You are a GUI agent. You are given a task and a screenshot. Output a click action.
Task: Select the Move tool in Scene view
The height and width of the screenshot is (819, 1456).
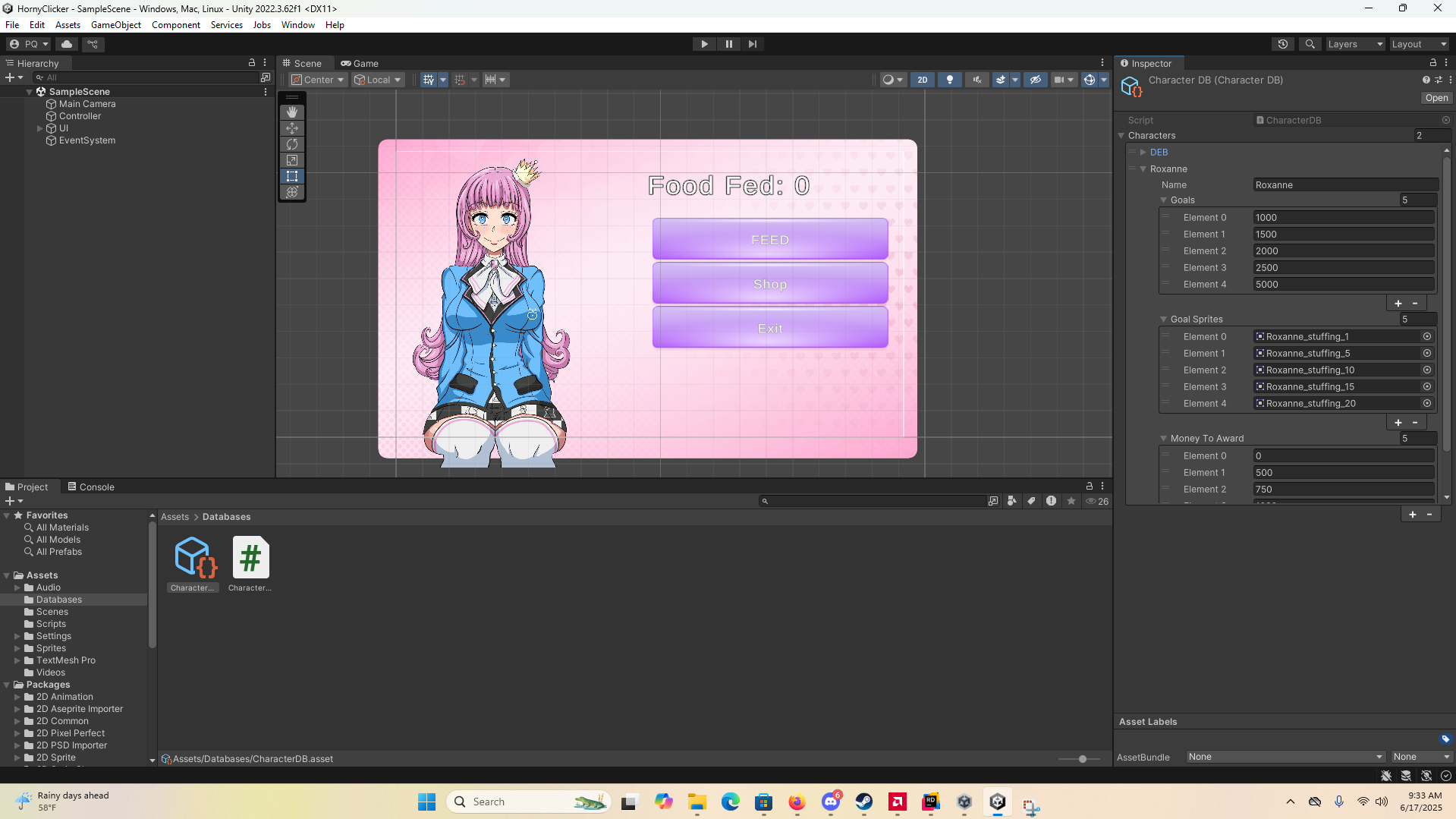point(292,128)
